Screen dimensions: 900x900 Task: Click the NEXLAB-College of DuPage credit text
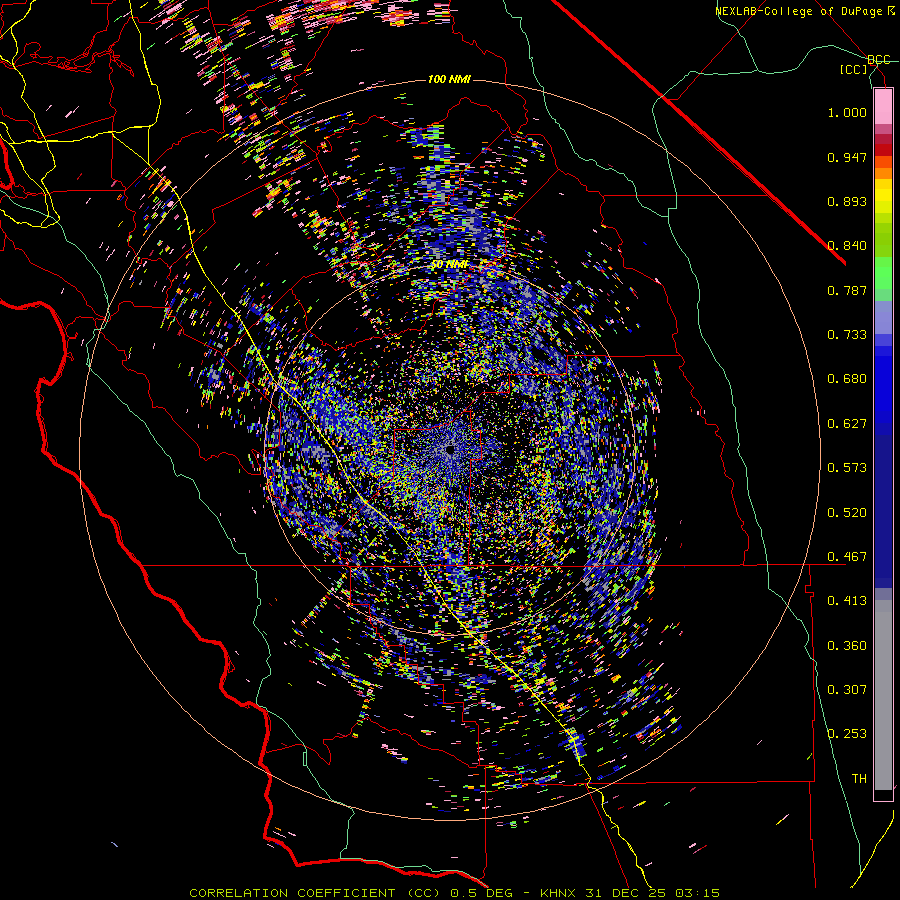[x=800, y=11]
